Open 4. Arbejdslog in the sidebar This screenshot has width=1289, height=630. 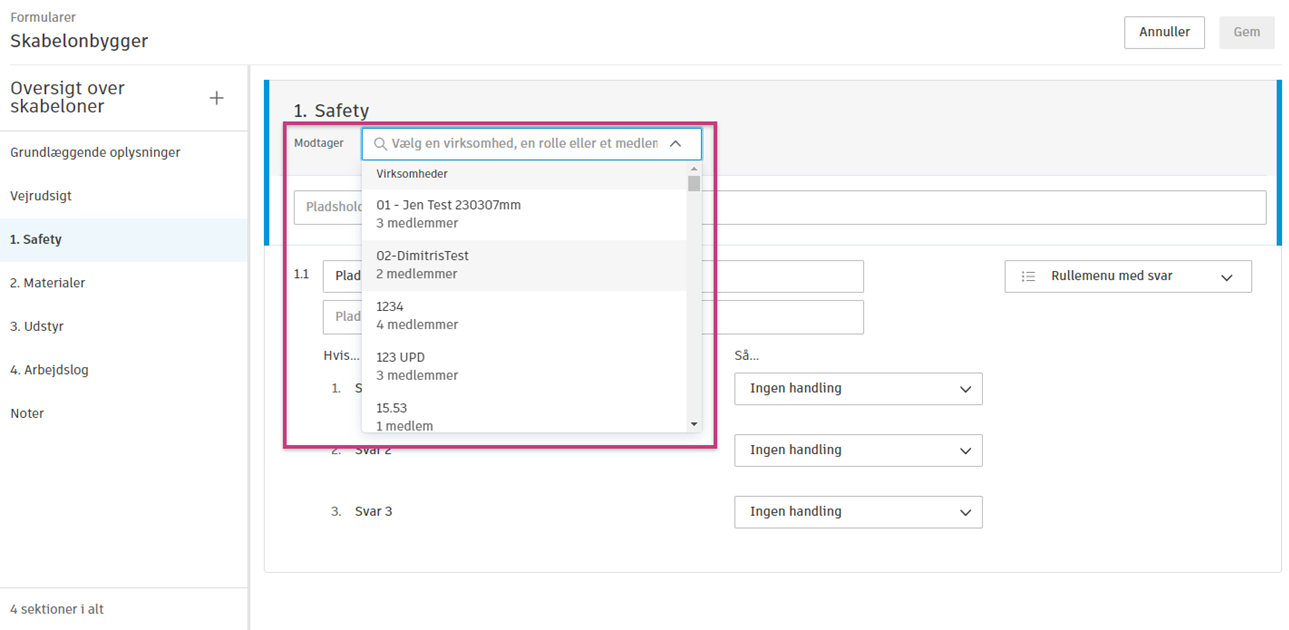pos(50,370)
